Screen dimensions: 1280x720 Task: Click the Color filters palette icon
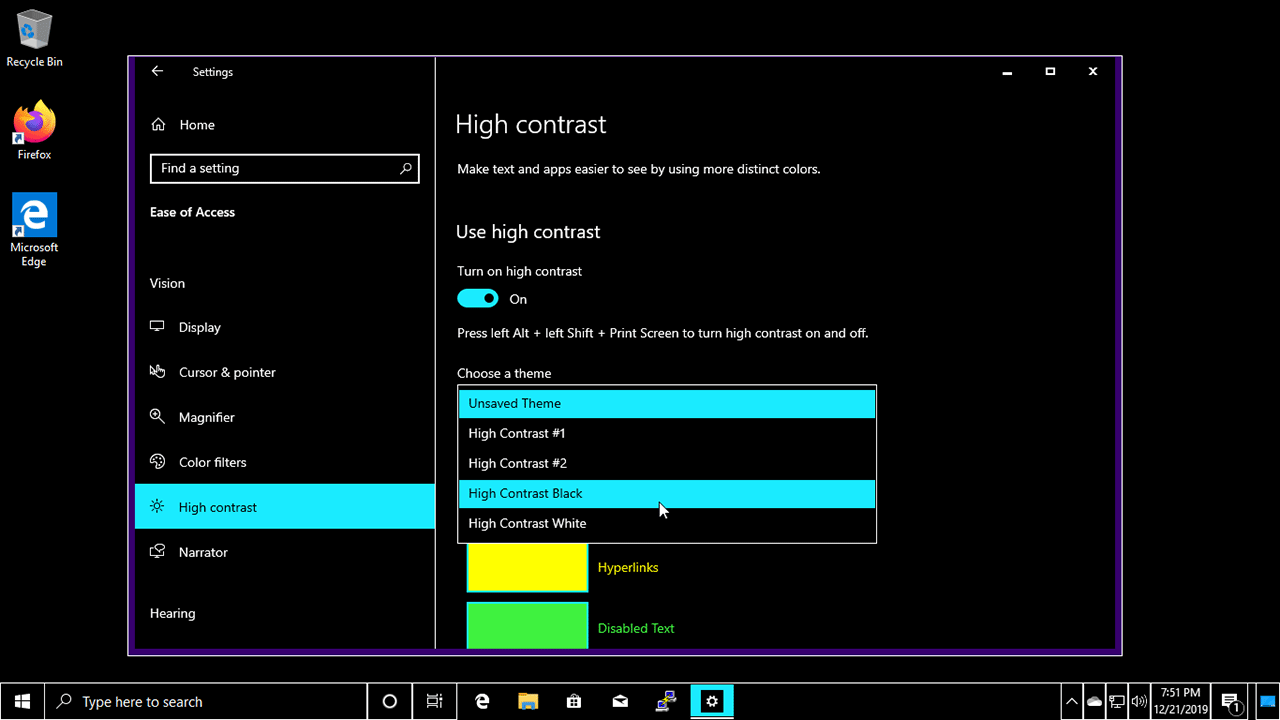[157, 462]
